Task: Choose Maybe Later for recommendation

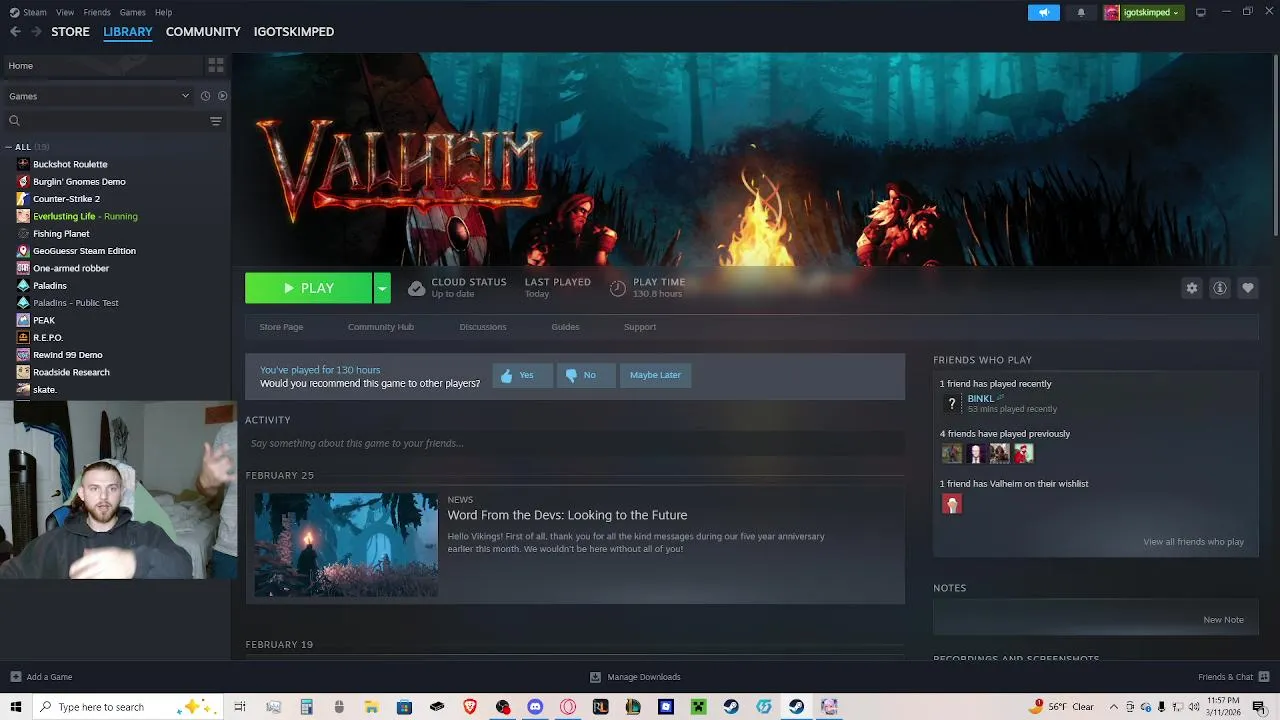Action: 655,375
